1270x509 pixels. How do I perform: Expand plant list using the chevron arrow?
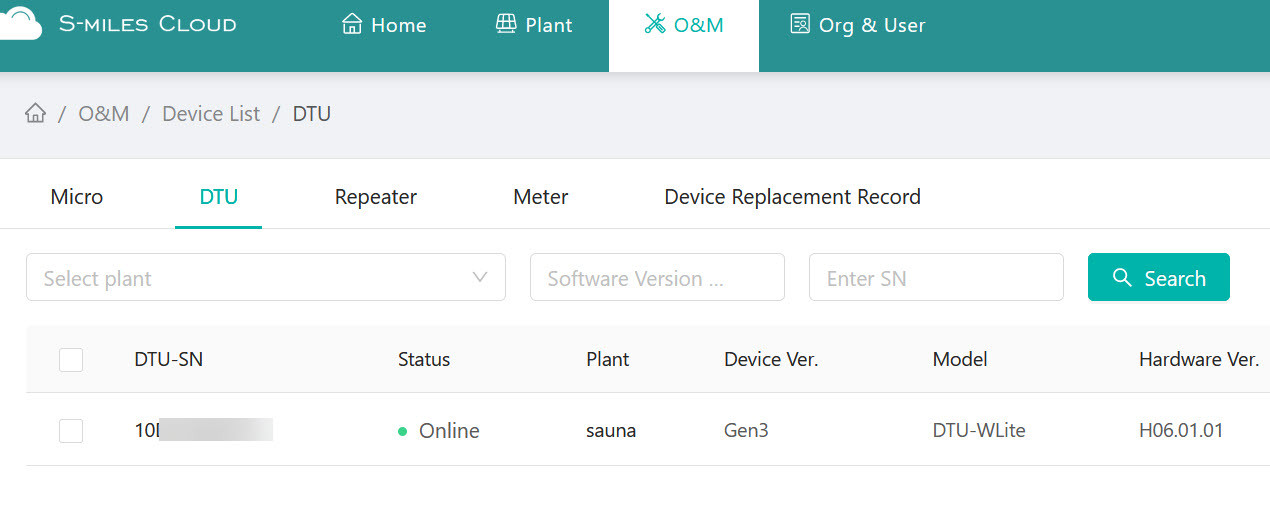480,277
